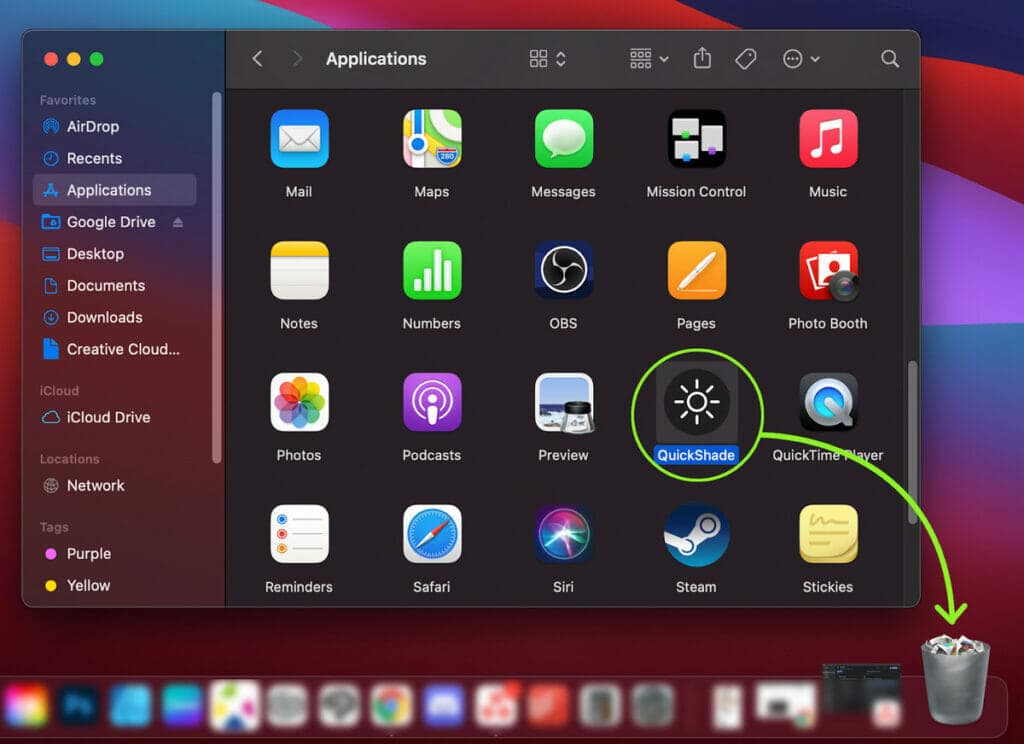The image size is (1024, 744).
Task: Select the Podcasts app icon
Action: click(x=432, y=402)
